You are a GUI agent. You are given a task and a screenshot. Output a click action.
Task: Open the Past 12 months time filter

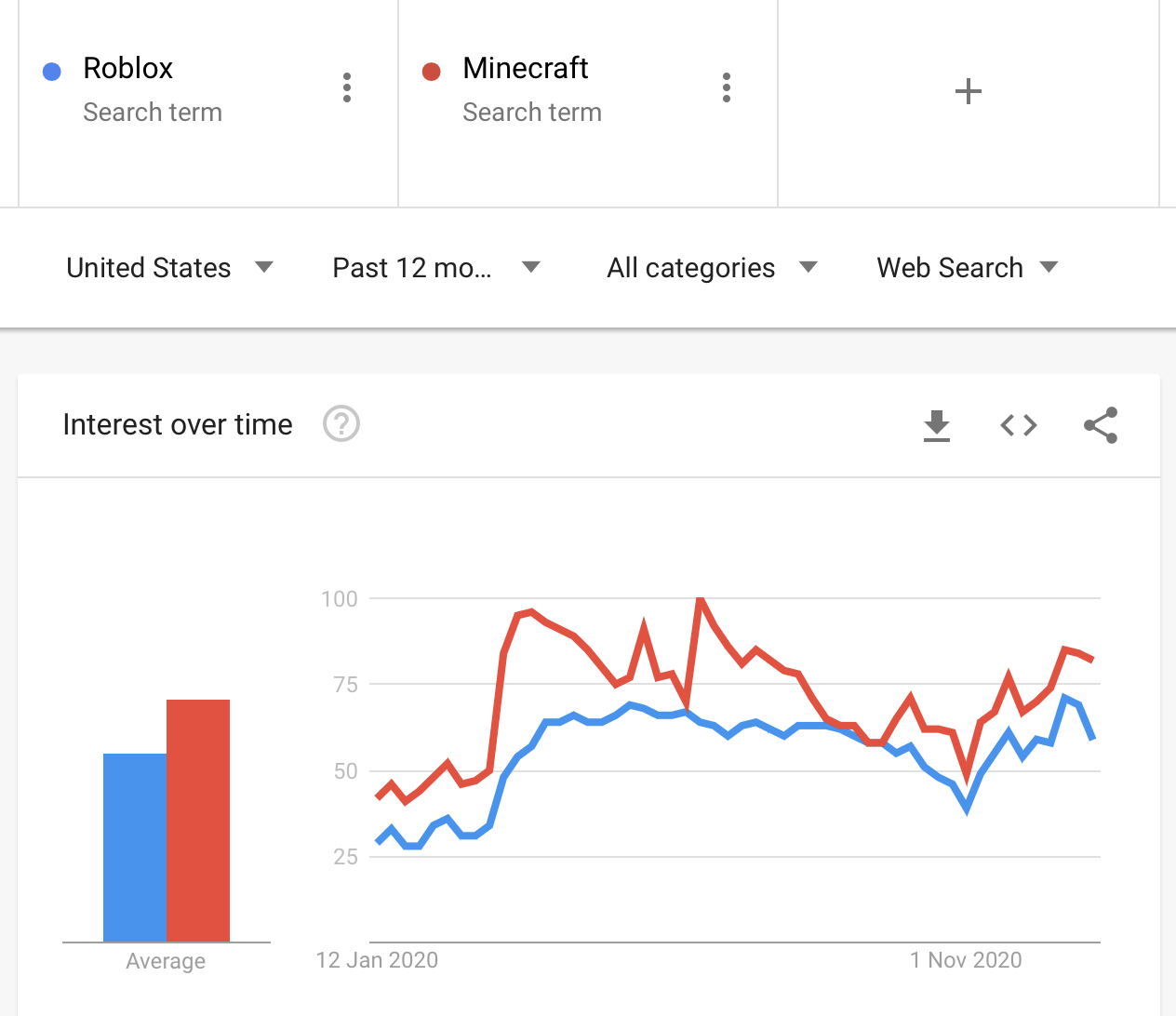(435, 268)
